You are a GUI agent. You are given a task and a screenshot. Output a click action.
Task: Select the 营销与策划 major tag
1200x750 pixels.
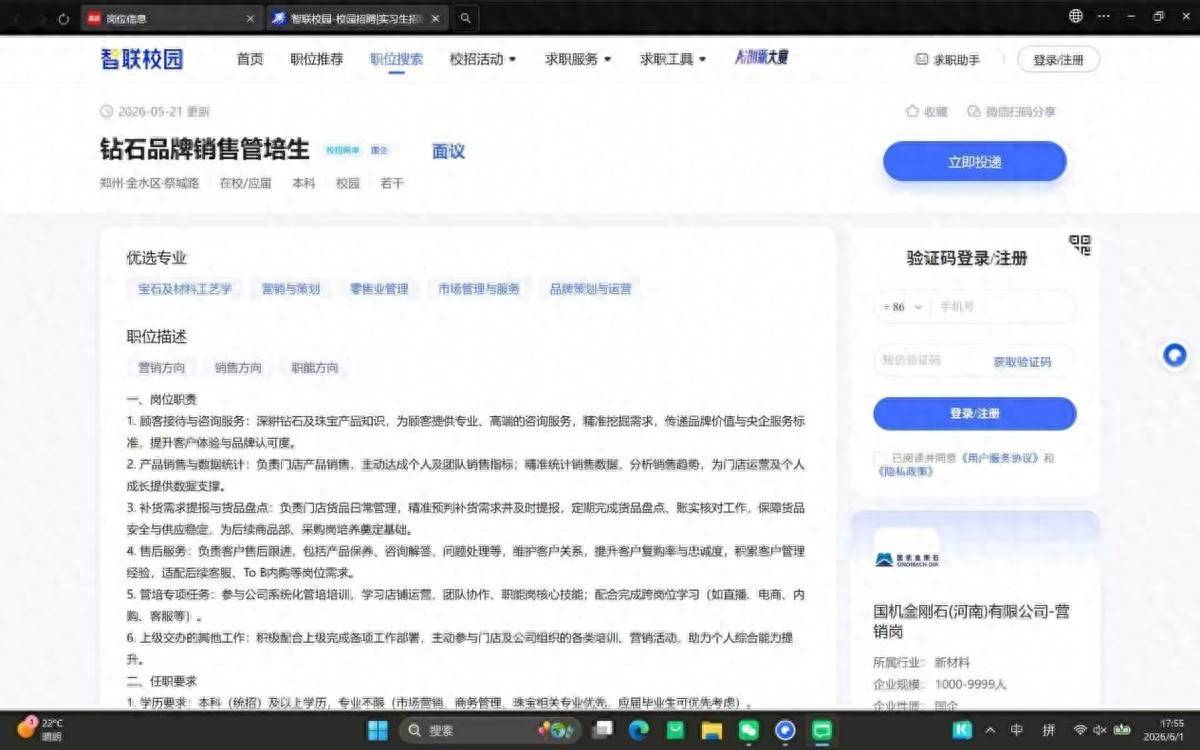tap(291, 289)
